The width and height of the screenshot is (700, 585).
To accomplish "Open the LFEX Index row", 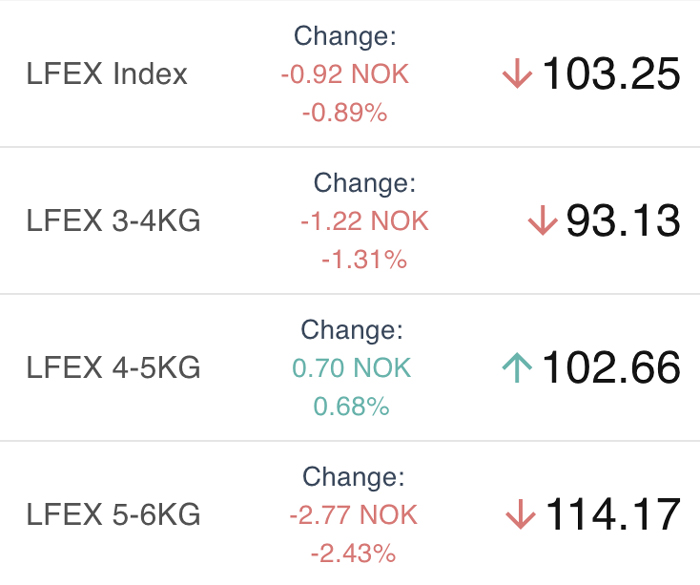I will 350,74.
